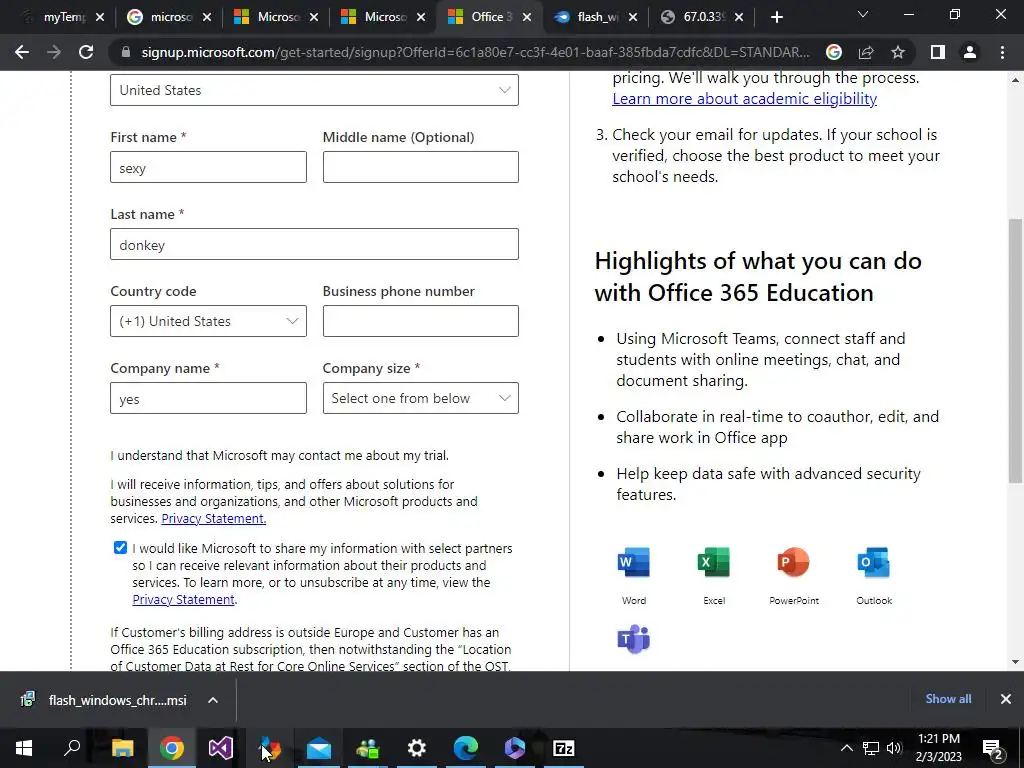The height and width of the screenshot is (768, 1024).
Task: Click the scrollbar up arrow
Action: [x=1015, y=80]
